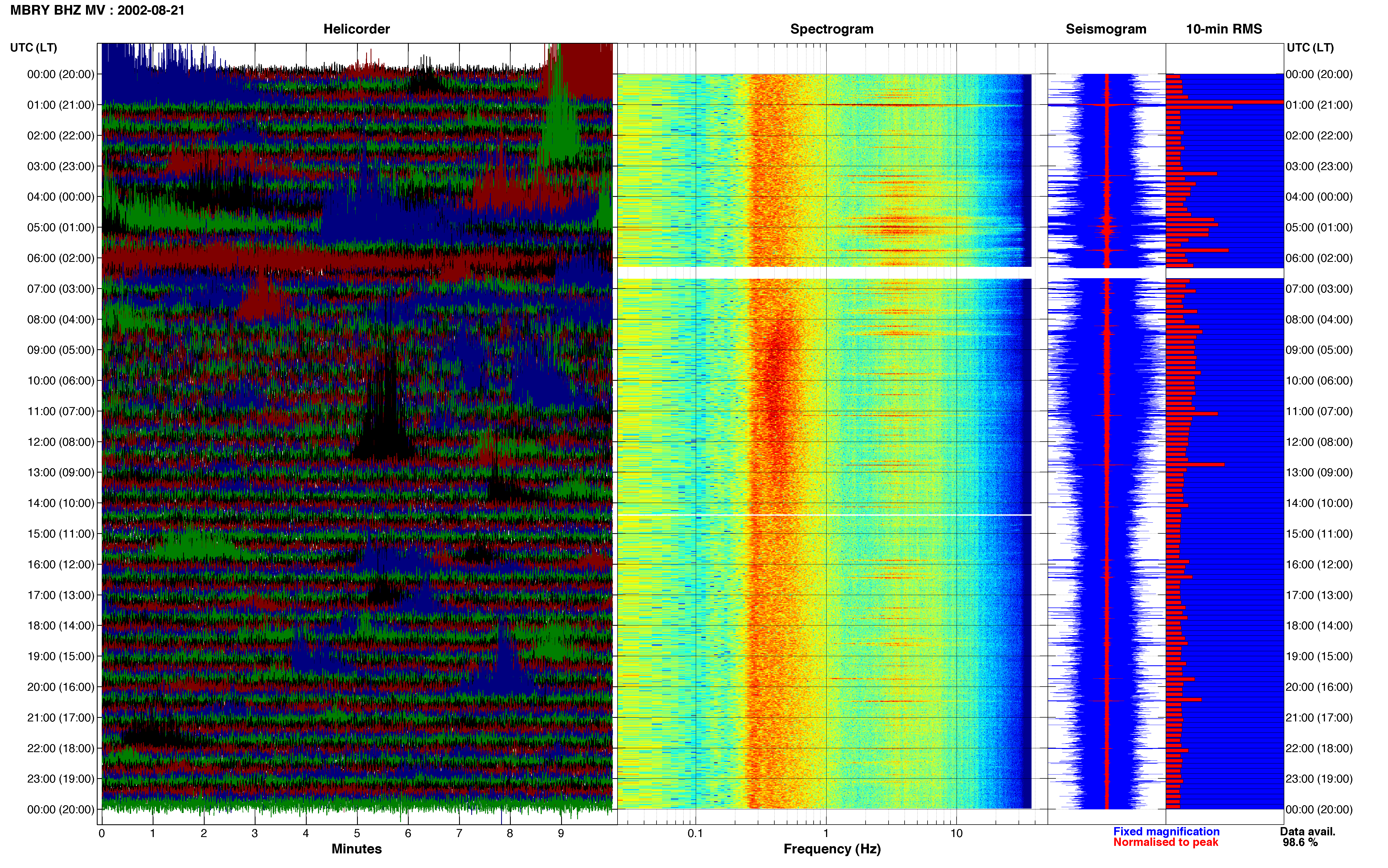Click the '3' tick on the Minutes axis
Image resolution: width=1388 pixels, height=868 pixels.
255,833
